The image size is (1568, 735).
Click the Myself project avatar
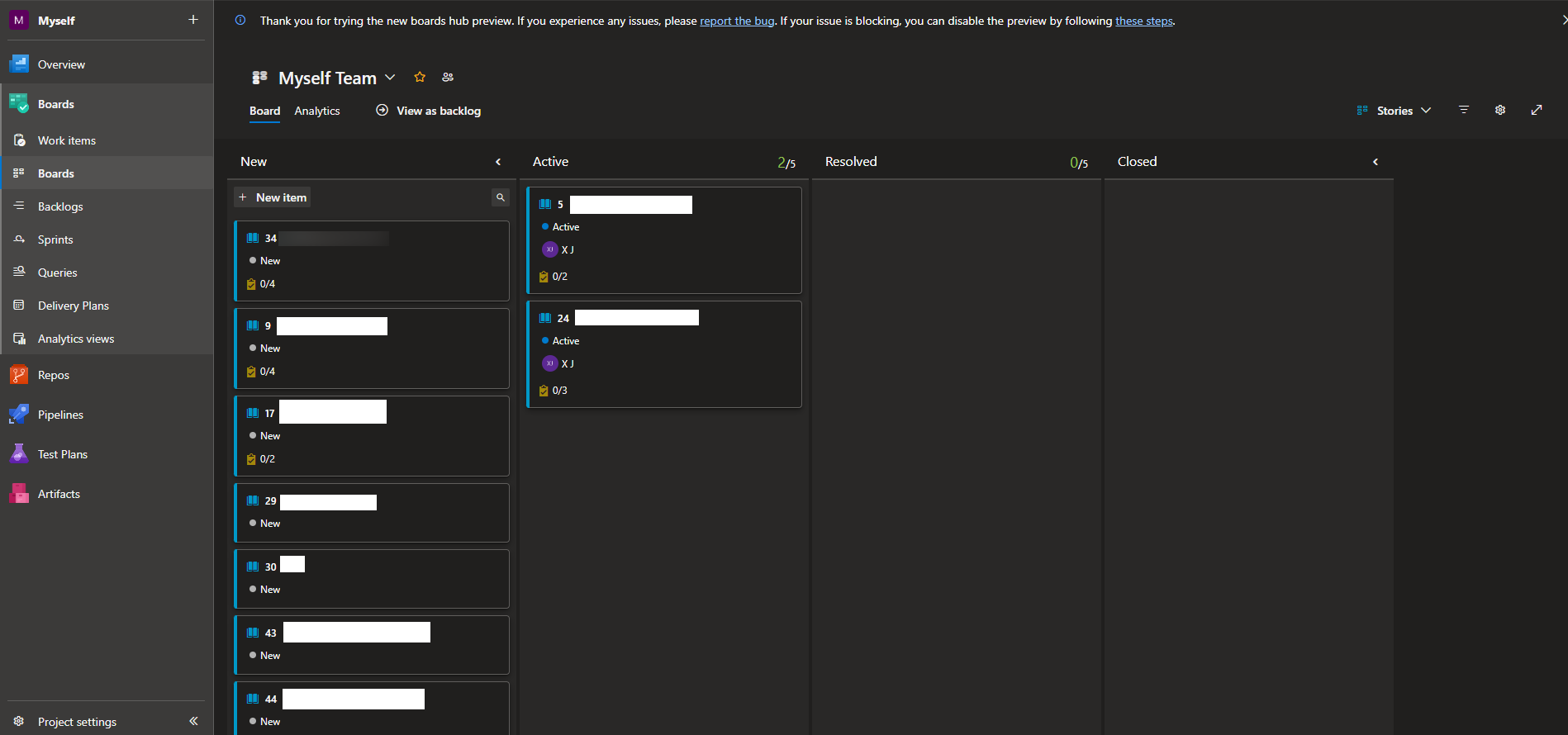pyautogui.click(x=19, y=20)
